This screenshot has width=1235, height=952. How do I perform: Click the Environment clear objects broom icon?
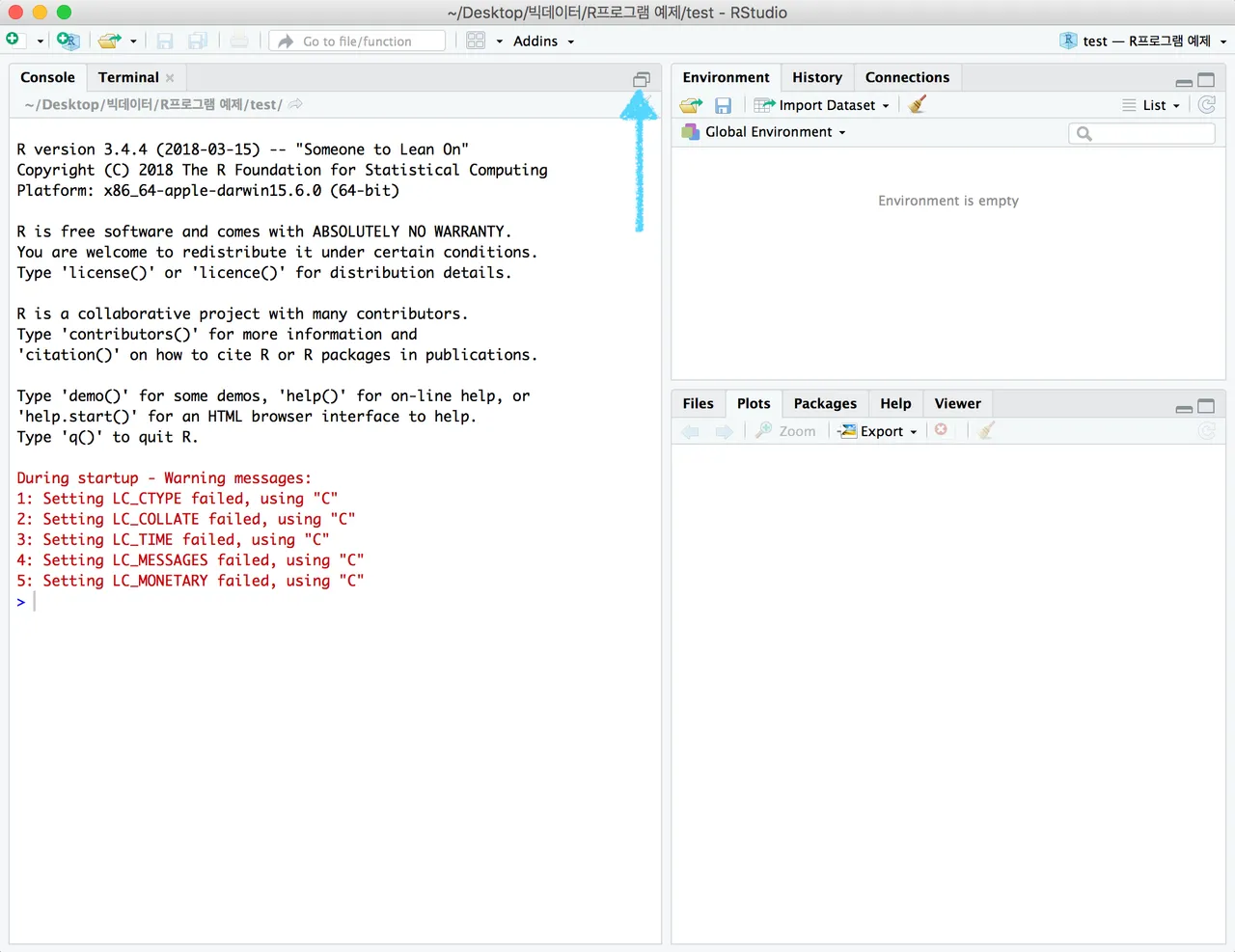917,104
